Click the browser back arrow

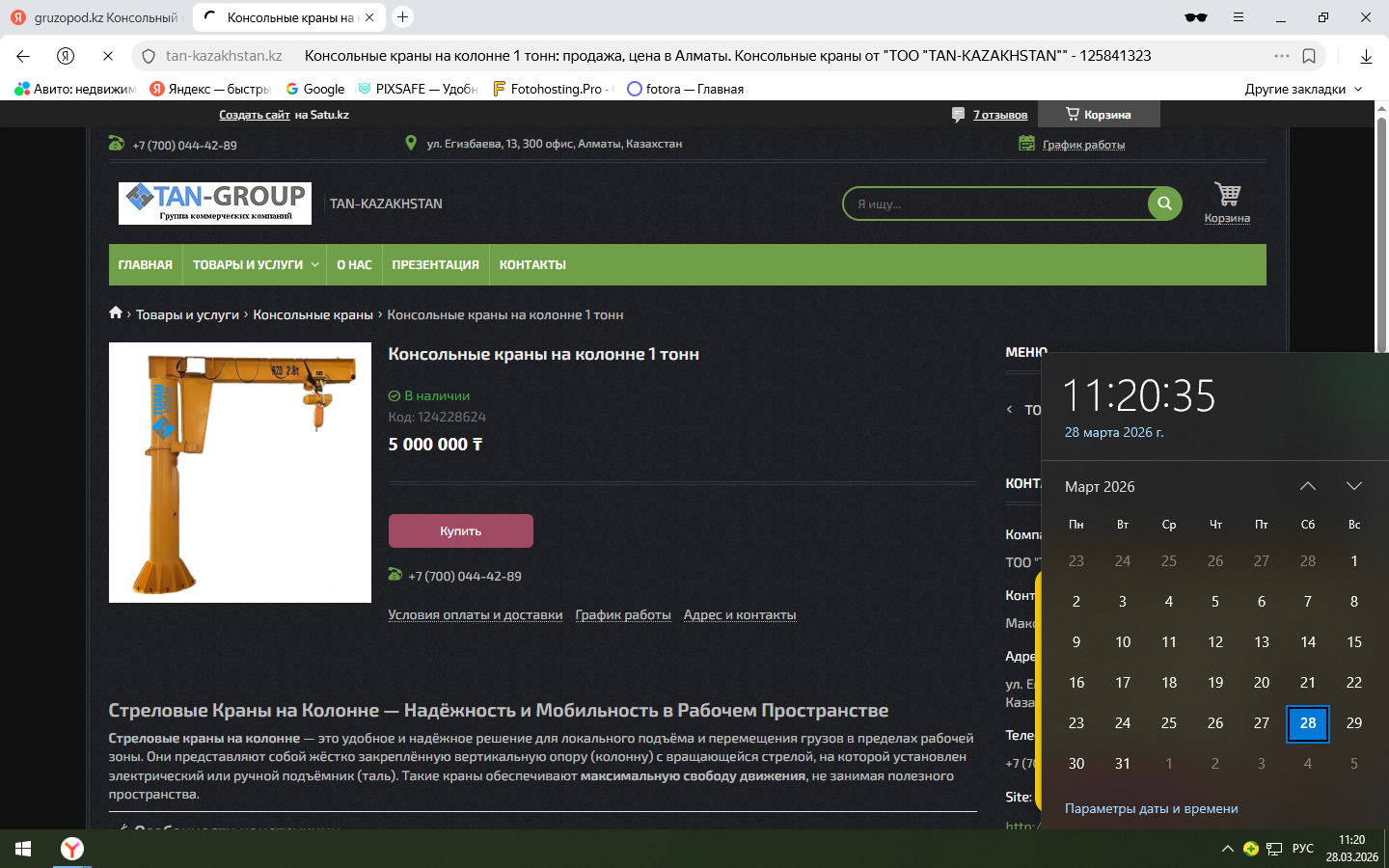coord(23,56)
